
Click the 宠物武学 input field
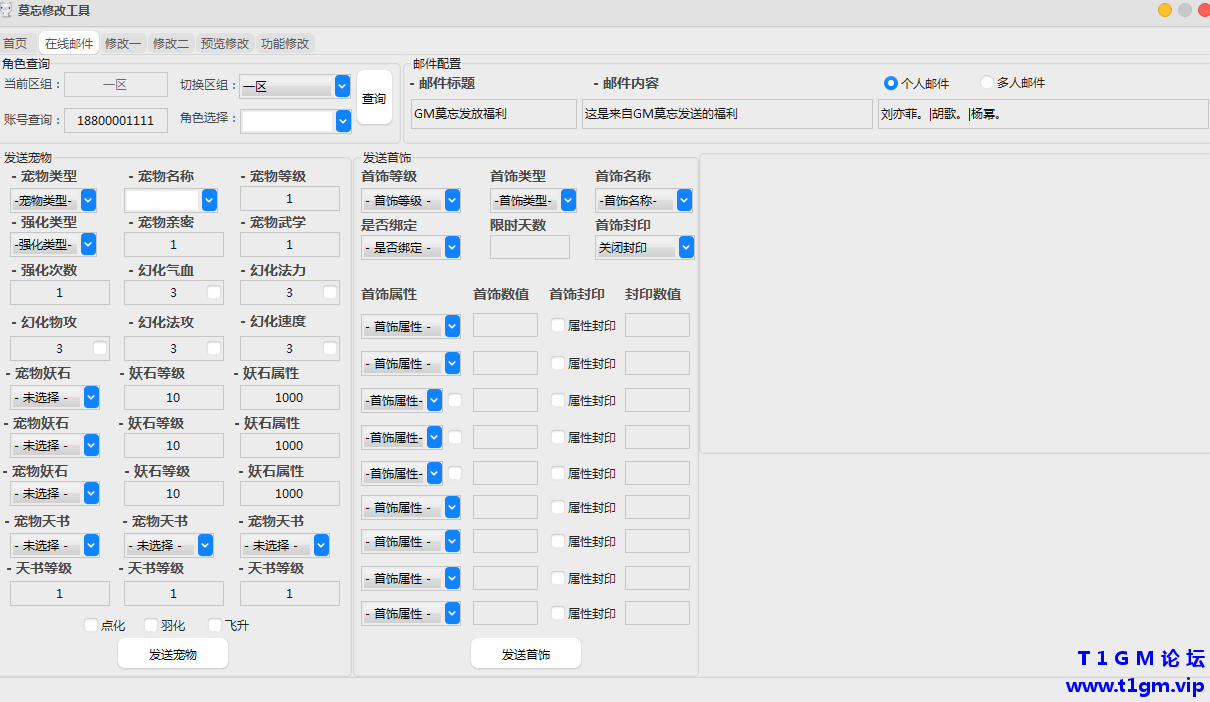click(290, 244)
